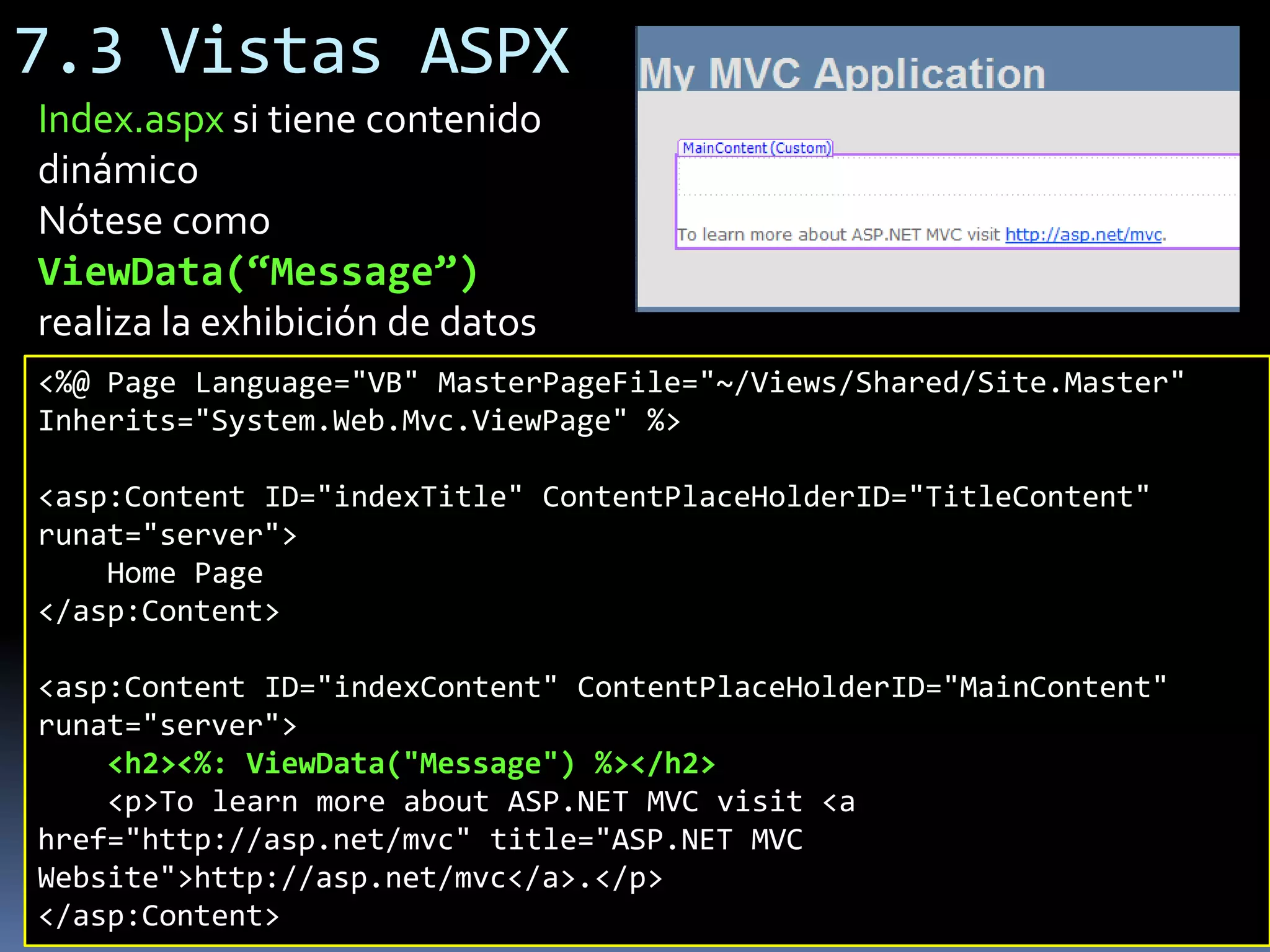1270x952 pixels.
Task: Click the green Index.aspx text
Action: coord(131,119)
